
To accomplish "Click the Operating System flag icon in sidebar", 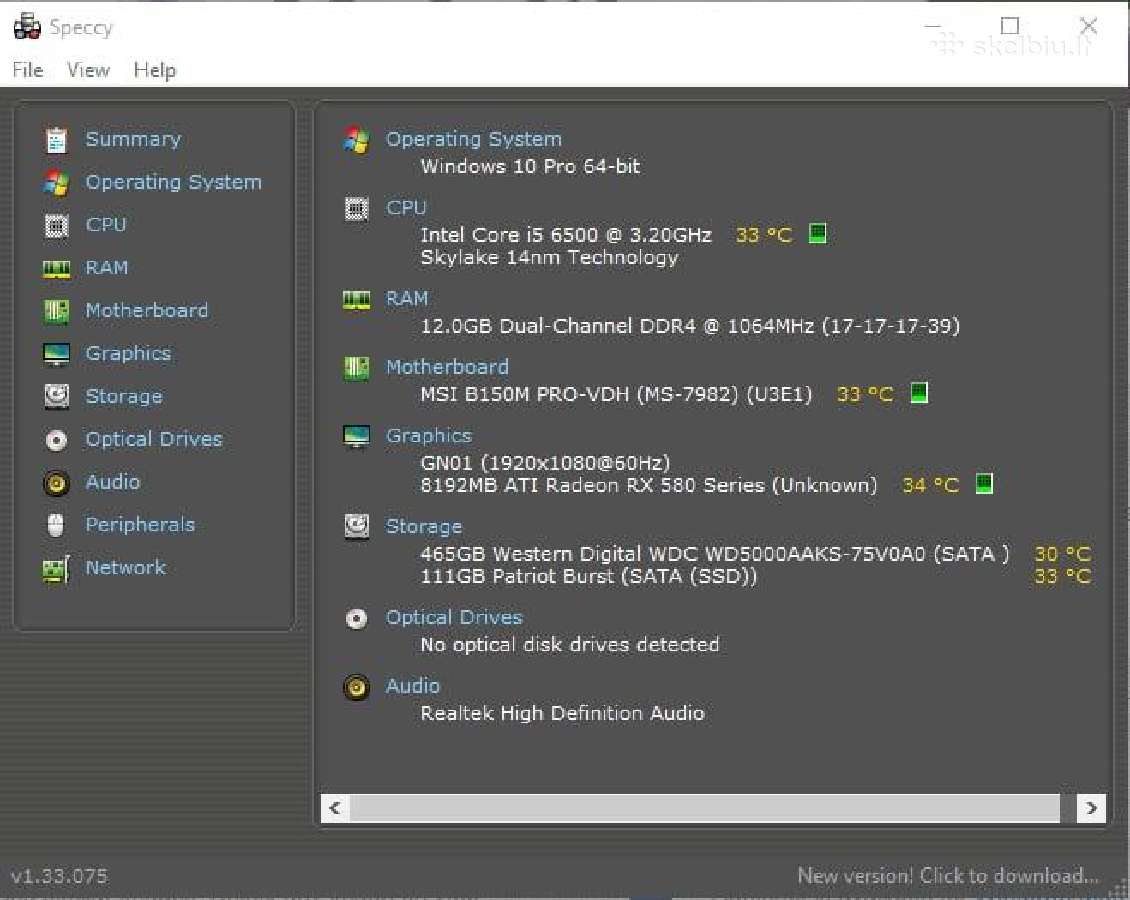I will coord(56,183).
